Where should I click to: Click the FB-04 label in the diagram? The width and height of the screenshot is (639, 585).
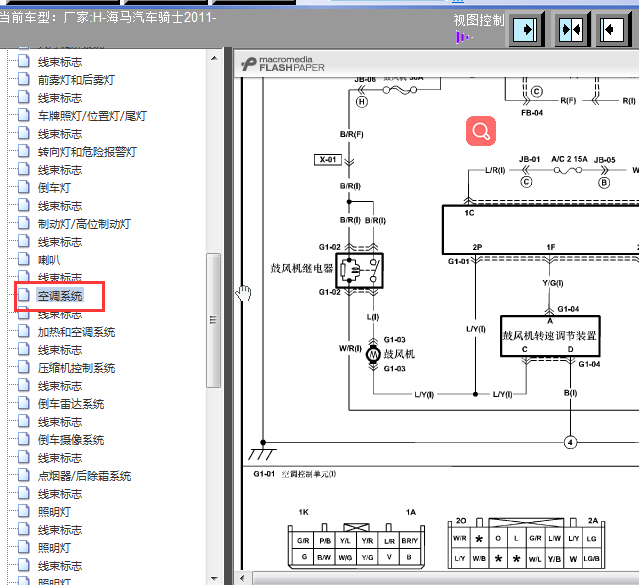click(532, 113)
